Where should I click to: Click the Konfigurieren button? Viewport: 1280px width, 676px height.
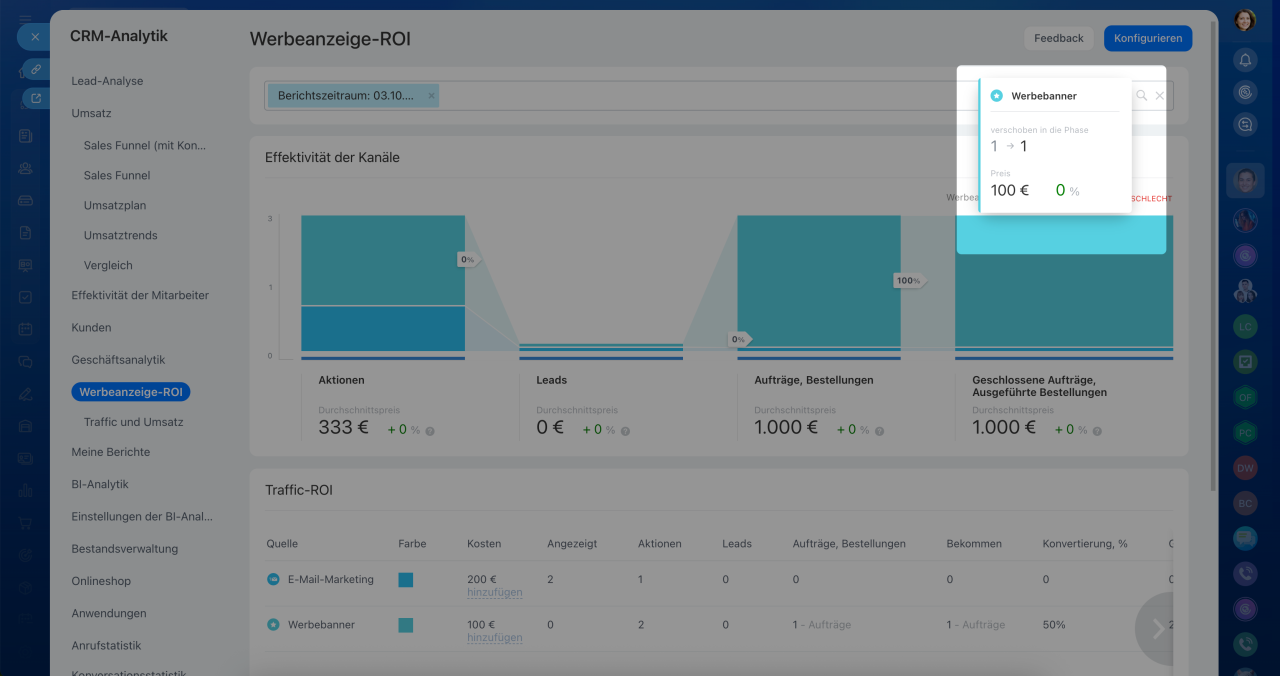1147,38
